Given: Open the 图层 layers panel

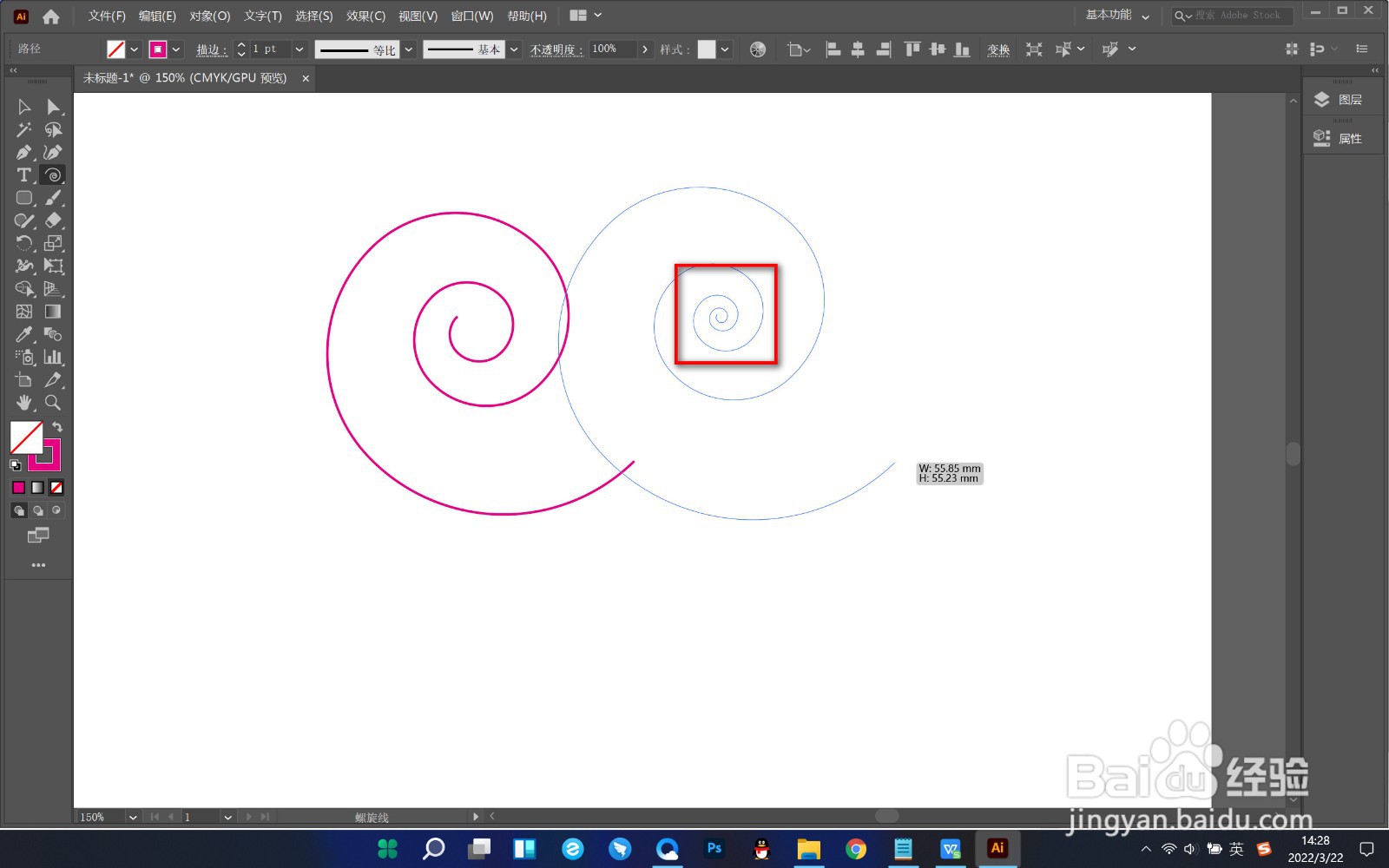Looking at the screenshot, I should click(1343, 100).
